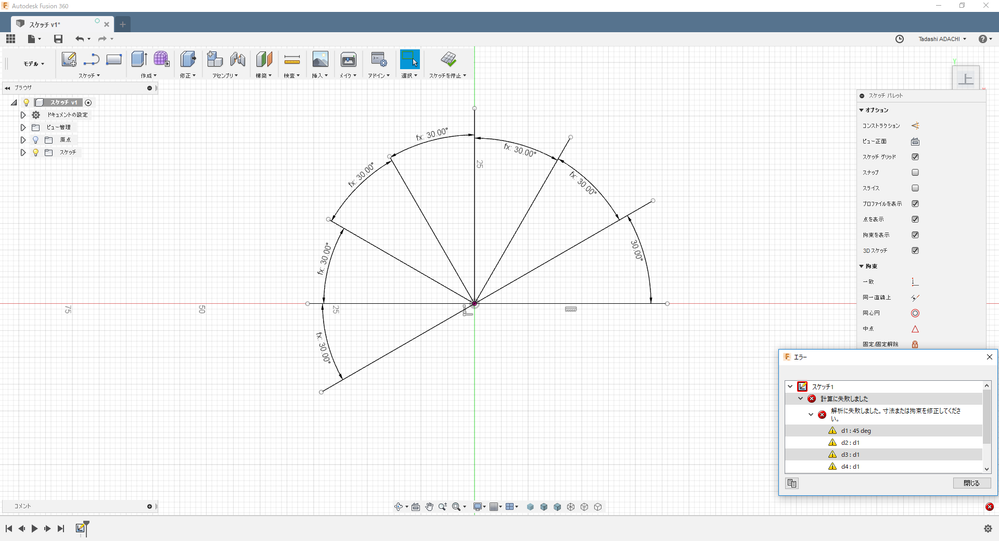Screen dimensions: 999x541
Task: Click the Joint icon under アセンブリ
Action: pyautogui.click(x=238, y=59)
